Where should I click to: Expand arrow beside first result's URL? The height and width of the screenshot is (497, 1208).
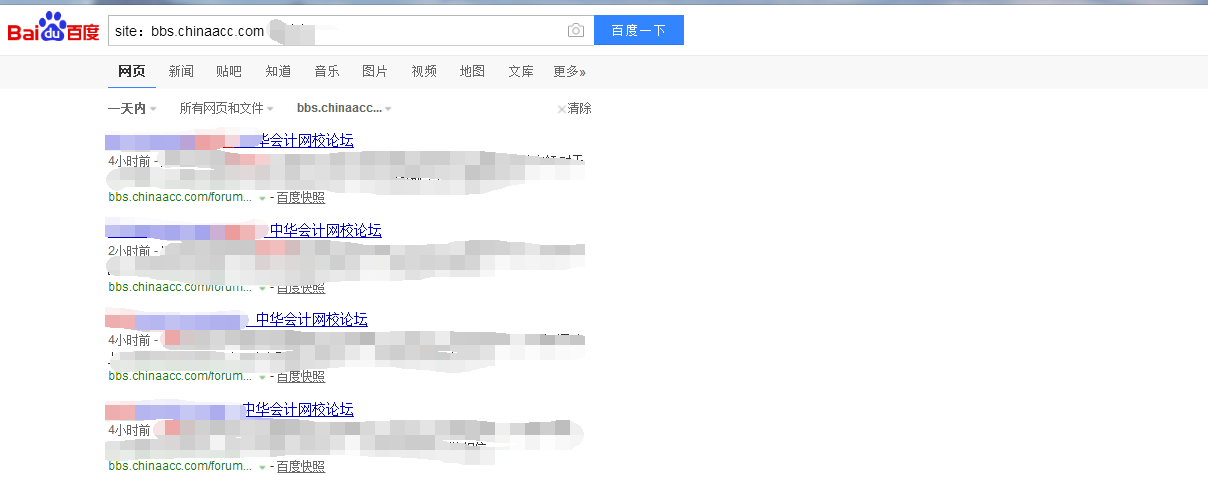click(262, 199)
